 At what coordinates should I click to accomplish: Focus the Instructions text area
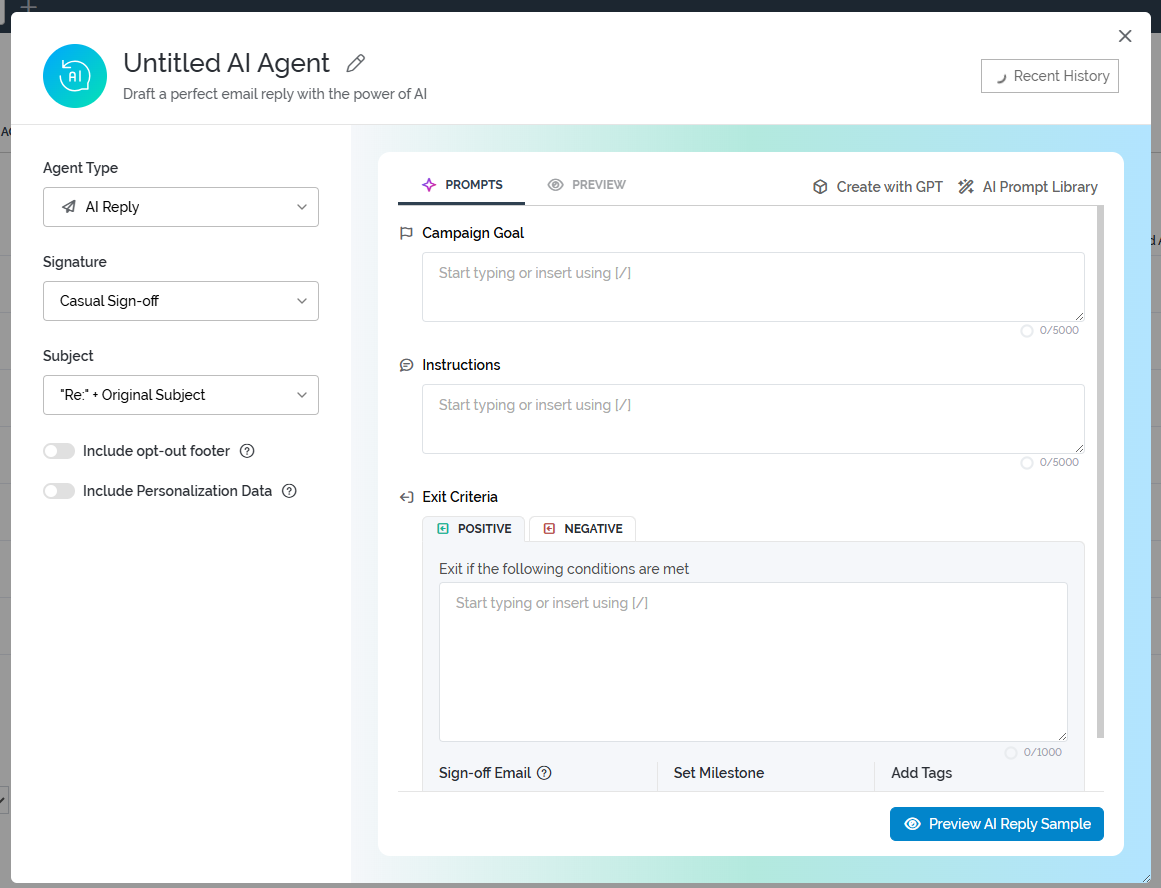753,418
